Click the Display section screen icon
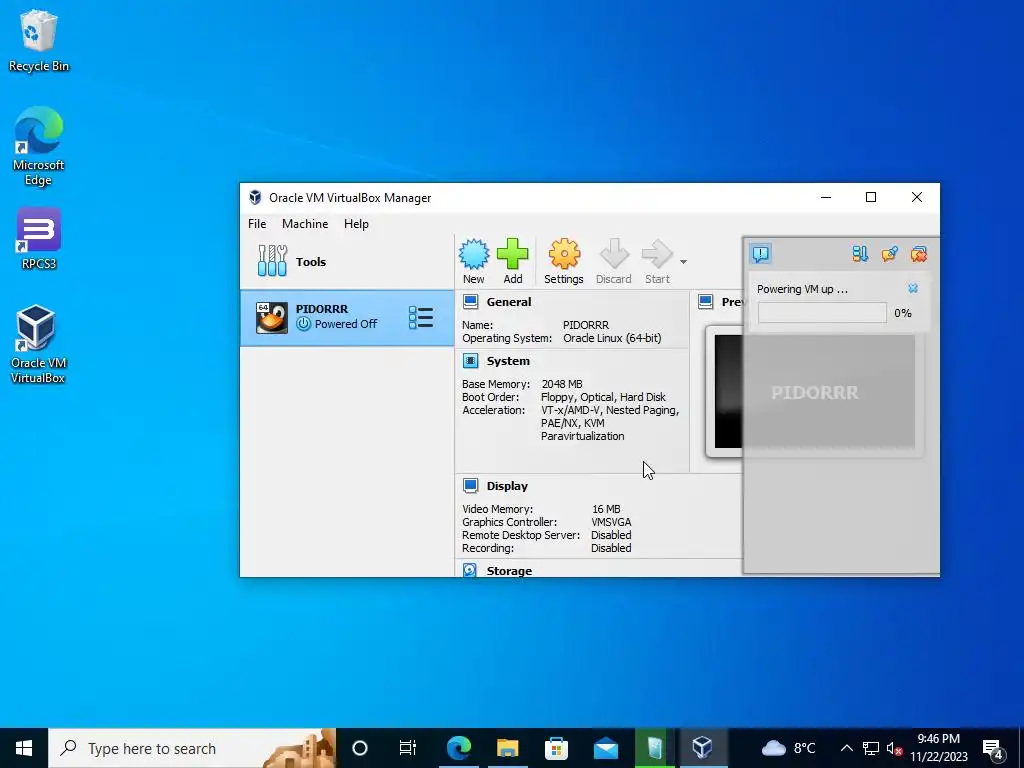Viewport: 1024px width, 768px height. [x=470, y=486]
